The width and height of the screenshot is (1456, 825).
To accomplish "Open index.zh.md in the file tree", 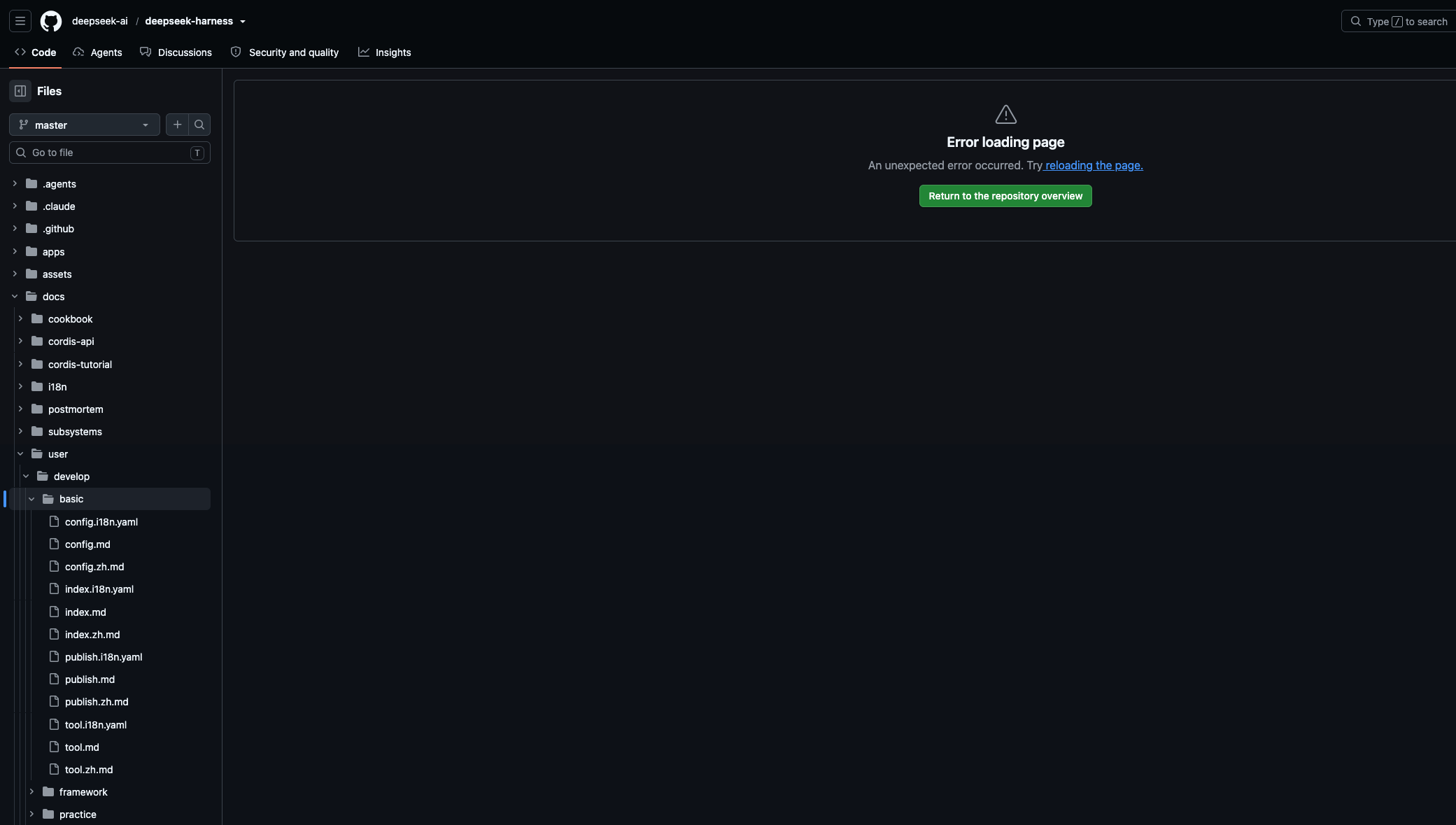I will [x=92, y=635].
